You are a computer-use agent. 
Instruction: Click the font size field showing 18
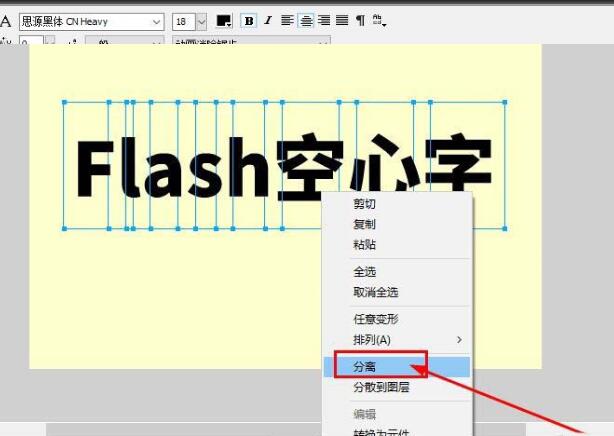click(184, 22)
